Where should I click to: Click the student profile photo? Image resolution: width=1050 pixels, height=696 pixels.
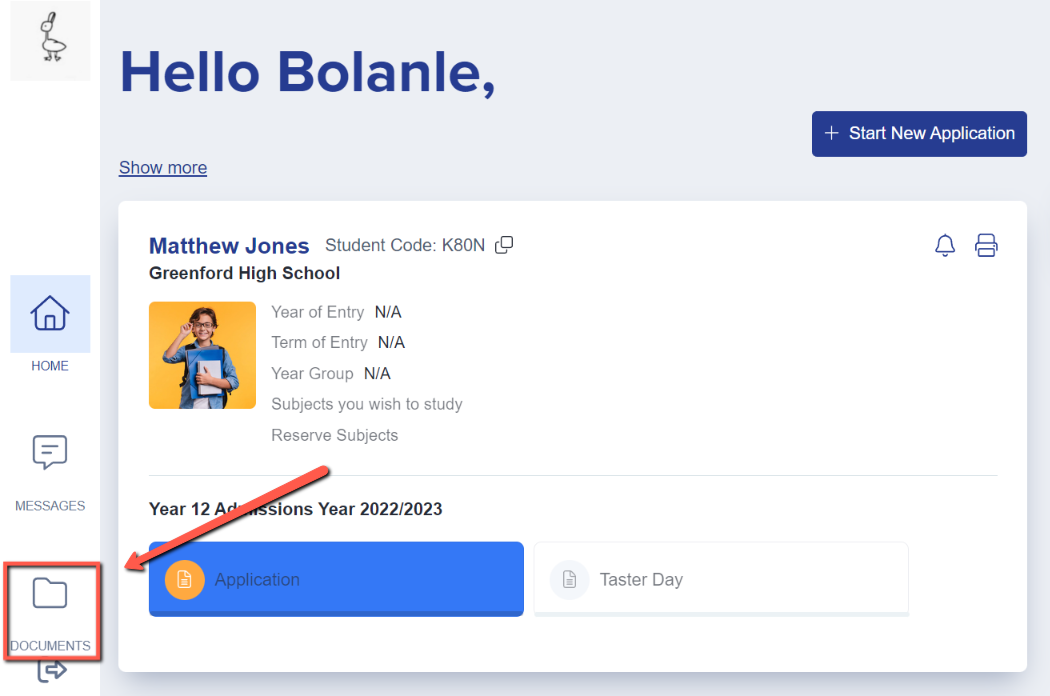[x=202, y=355]
